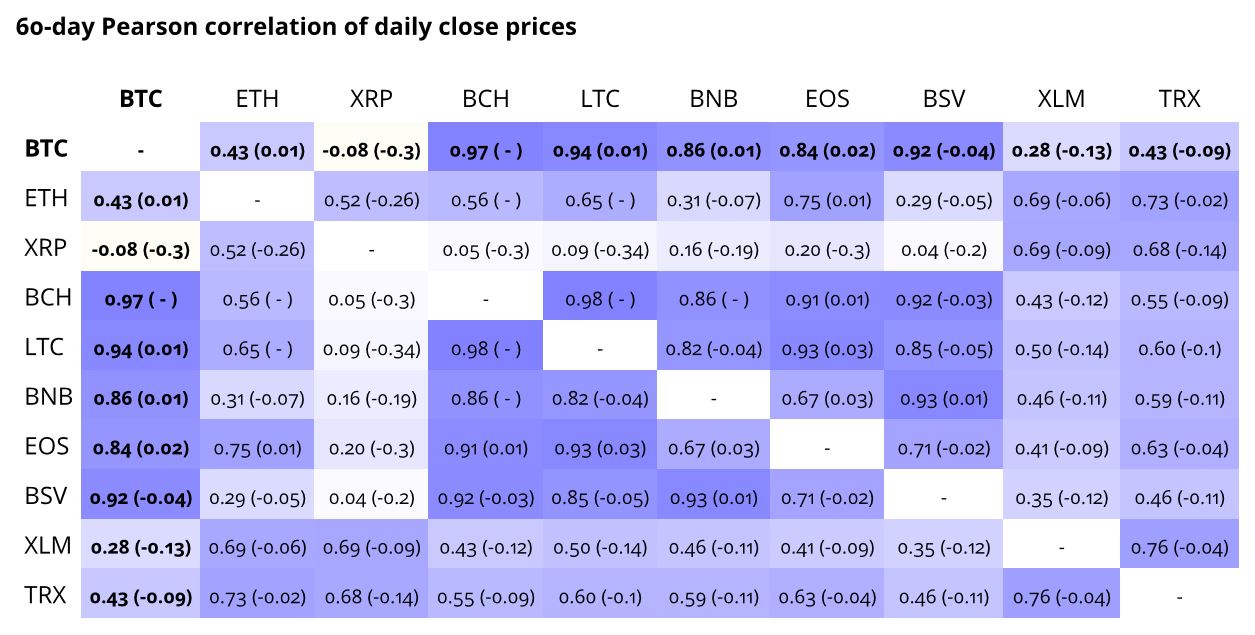
Task: Click the LTC row label
Action: coord(45,348)
